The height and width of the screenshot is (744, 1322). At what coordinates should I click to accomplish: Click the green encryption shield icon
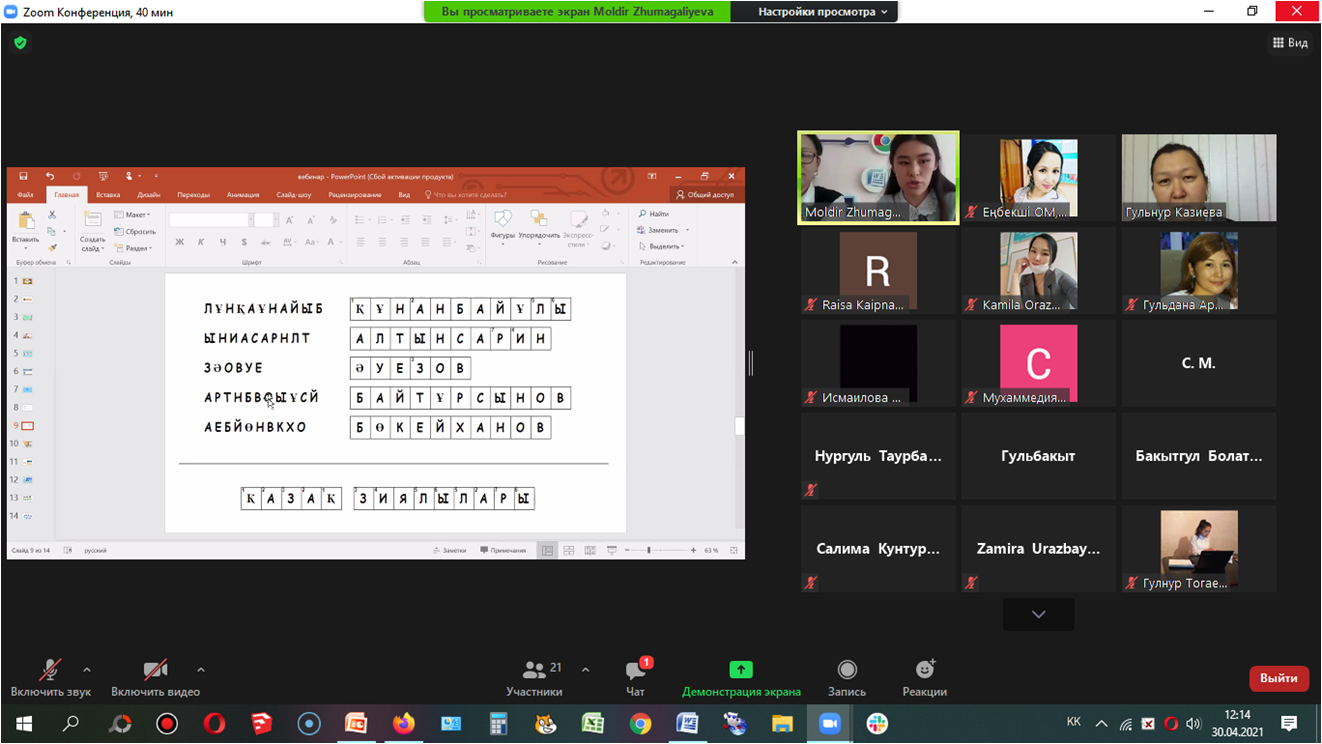[x=20, y=43]
